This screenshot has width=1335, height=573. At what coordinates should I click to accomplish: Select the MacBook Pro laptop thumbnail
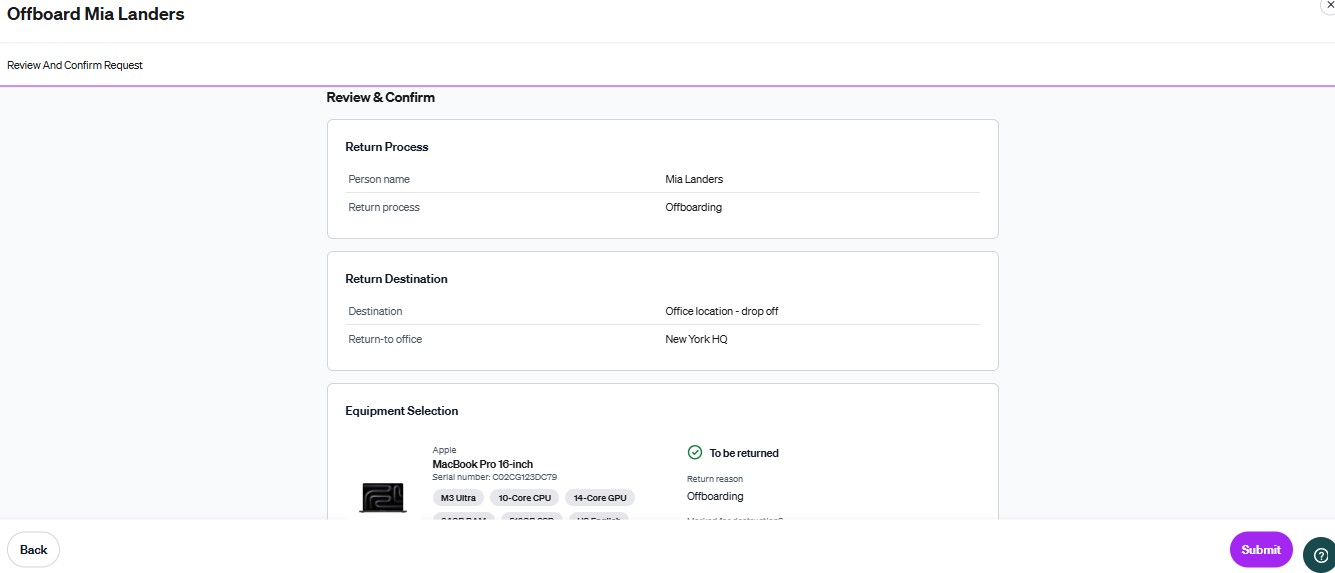[383, 498]
